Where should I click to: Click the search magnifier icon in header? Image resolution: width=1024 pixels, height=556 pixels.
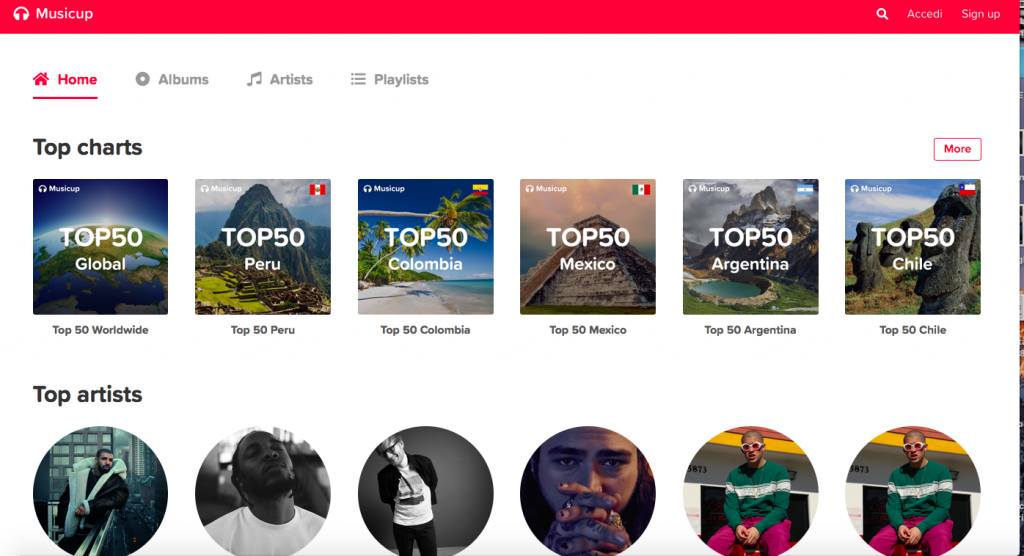882,14
